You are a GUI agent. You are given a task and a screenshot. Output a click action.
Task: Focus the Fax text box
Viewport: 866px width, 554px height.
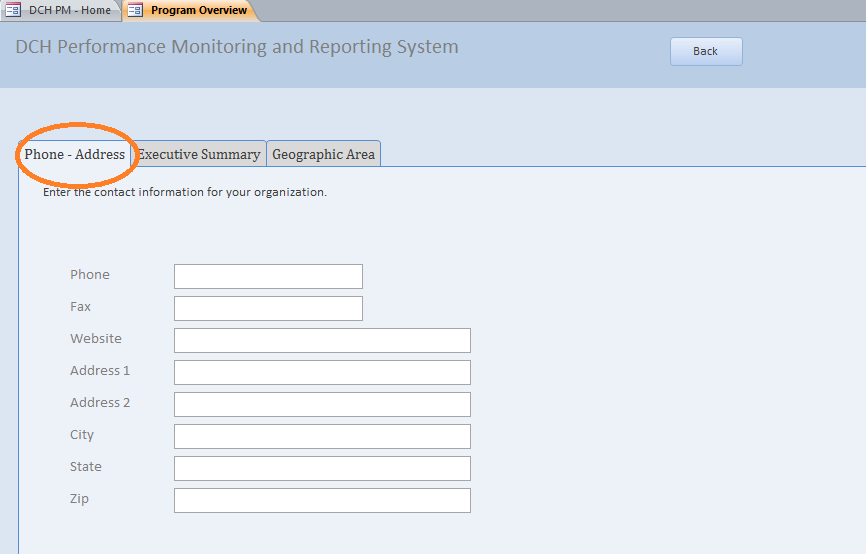[268, 308]
